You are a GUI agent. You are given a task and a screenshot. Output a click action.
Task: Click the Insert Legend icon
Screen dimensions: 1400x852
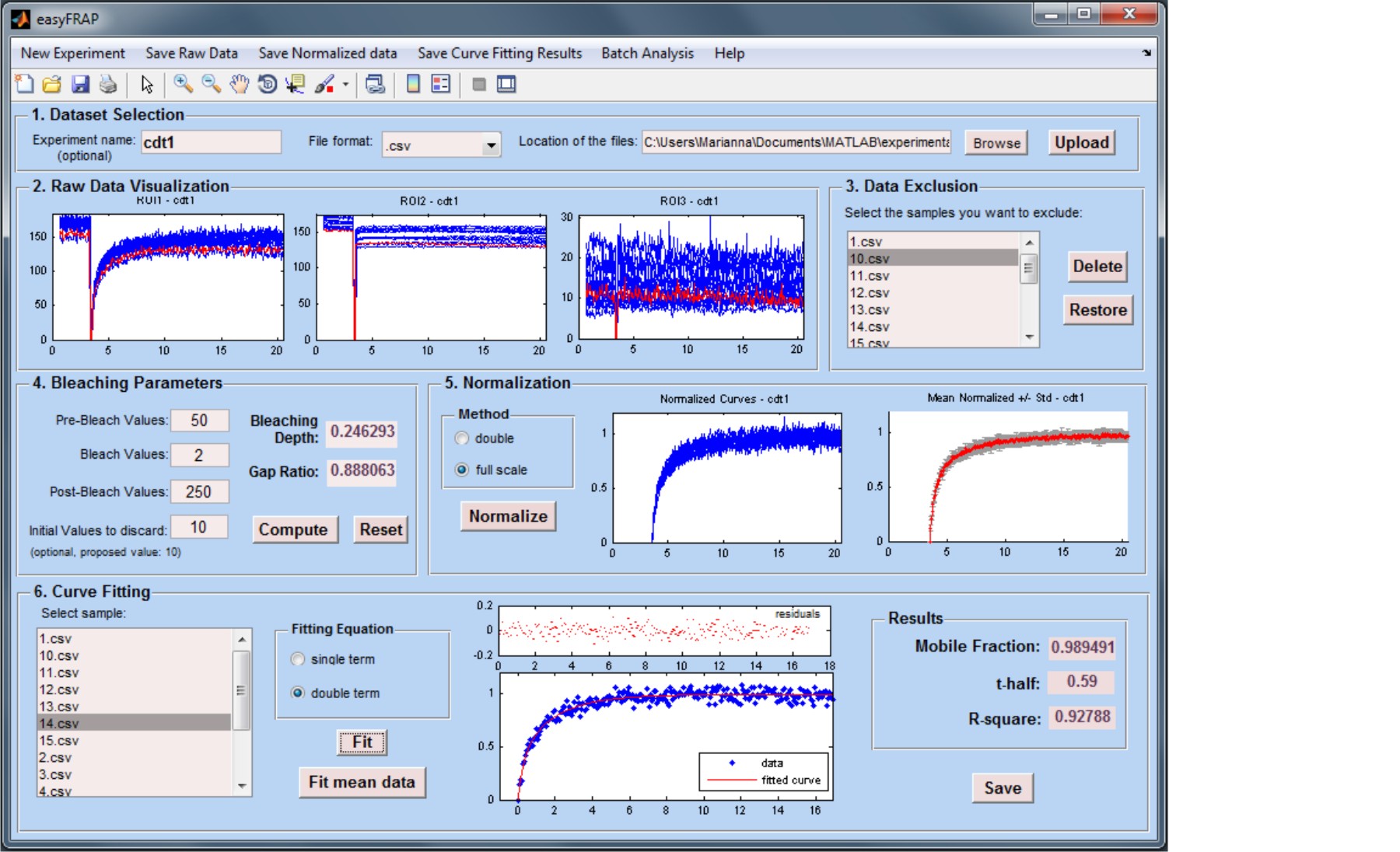(441, 84)
